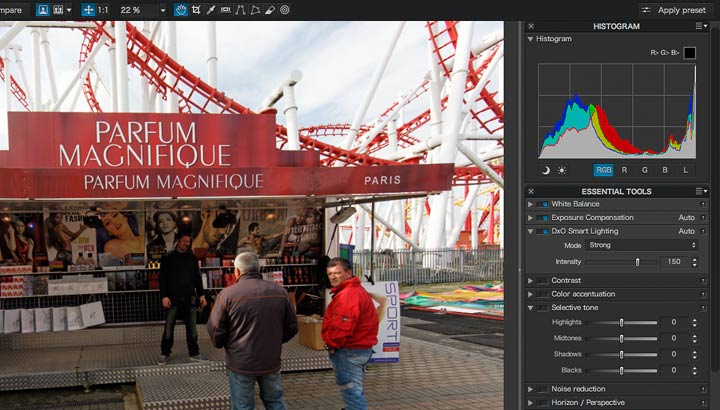The width and height of the screenshot is (720, 410).
Task: Click Auto next to Exposure Compensation
Action: 686,218
